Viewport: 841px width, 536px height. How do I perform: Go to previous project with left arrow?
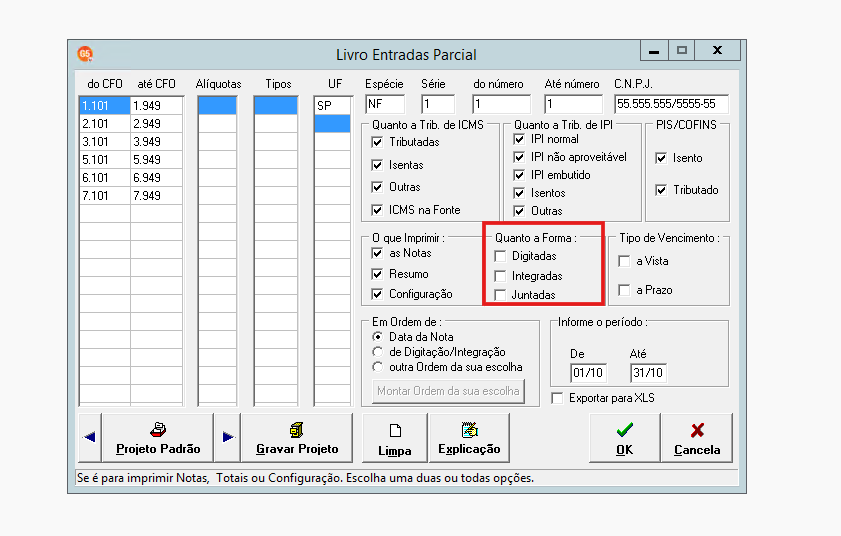[90, 437]
